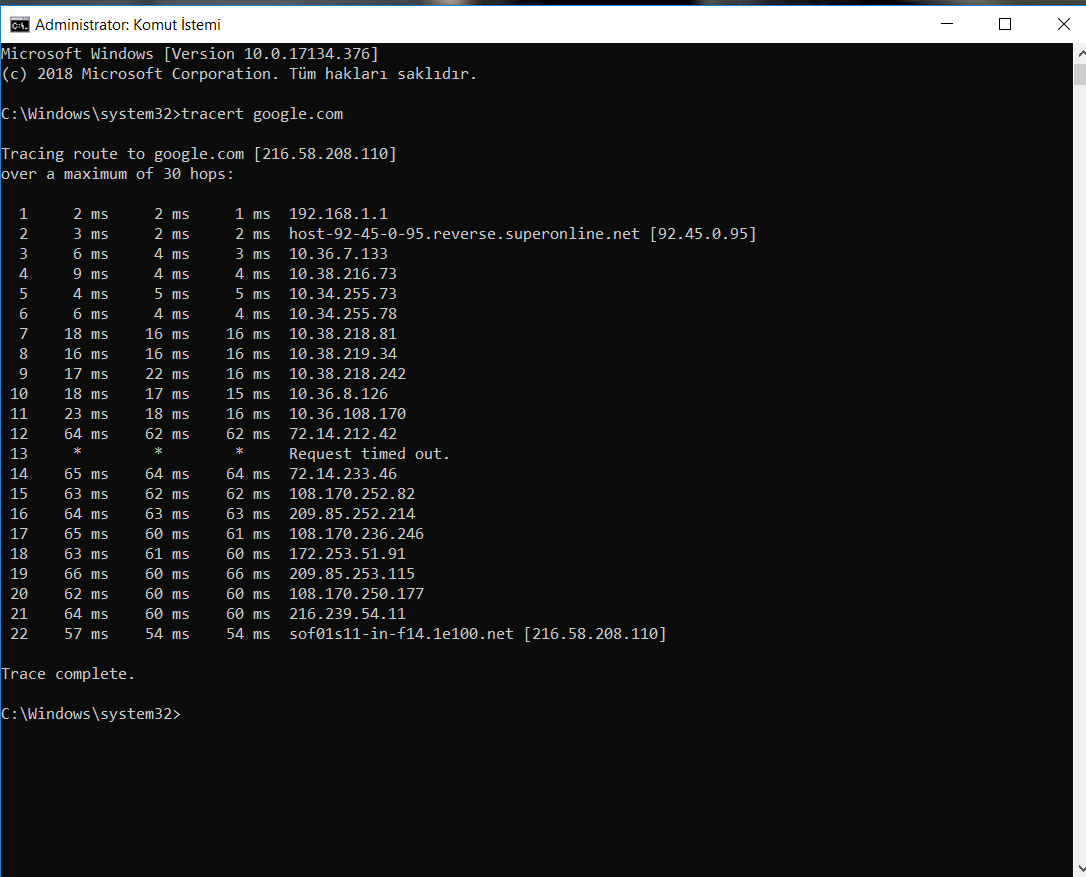This screenshot has width=1086, height=877.
Task: Click the 216.239.54.11 address on hop 21
Action: 347,614
